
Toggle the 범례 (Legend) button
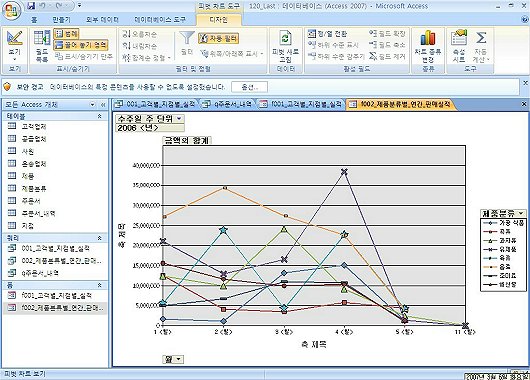(66, 33)
